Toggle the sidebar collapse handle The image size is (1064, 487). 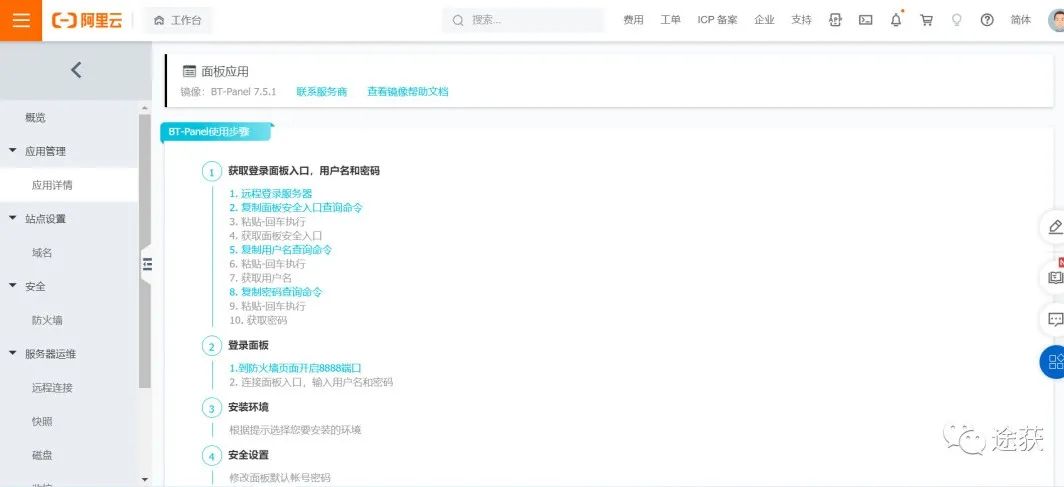pyautogui.click(x=147, y=264)
